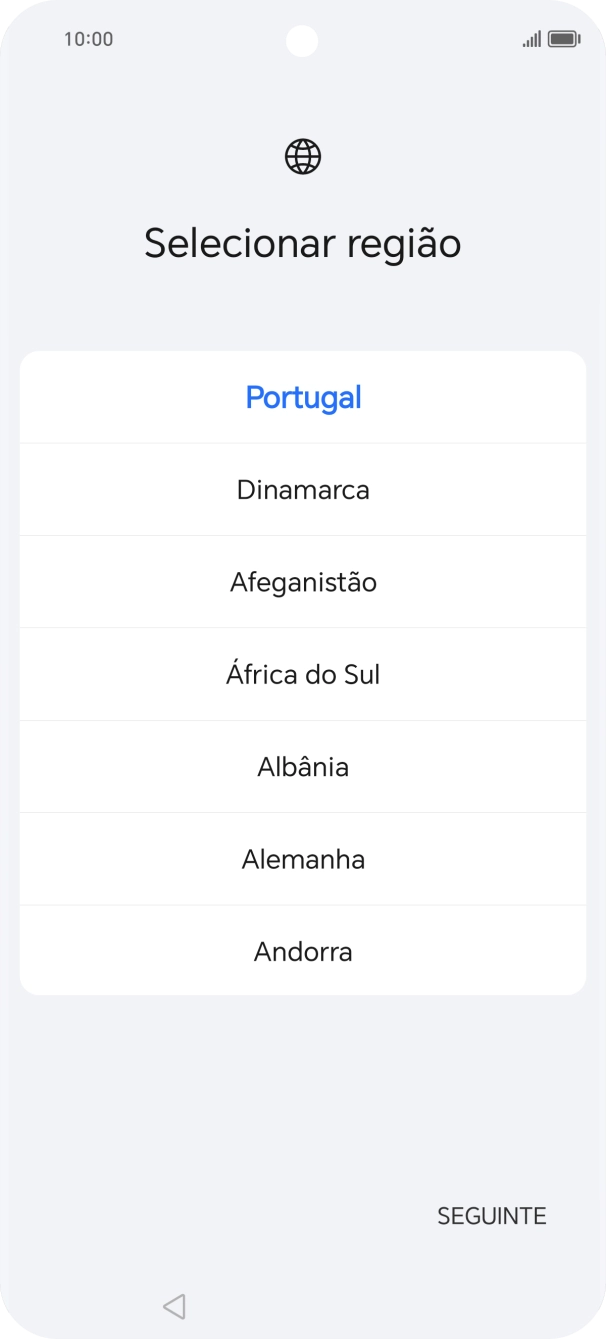Image resolution: width=606 pixels, height=1339 pixels.
Task: Tap the clock showing 10:00
Action: click(85, 40)
